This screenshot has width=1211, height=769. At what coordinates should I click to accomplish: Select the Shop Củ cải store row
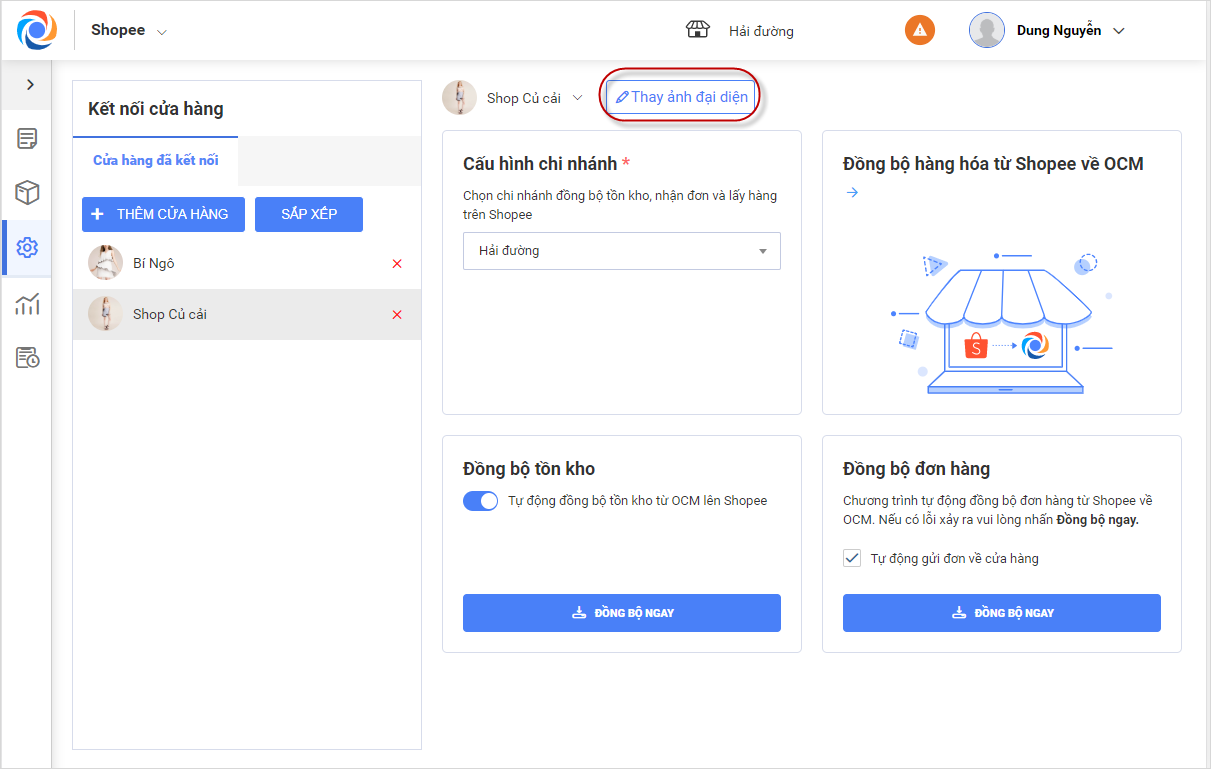247,314
